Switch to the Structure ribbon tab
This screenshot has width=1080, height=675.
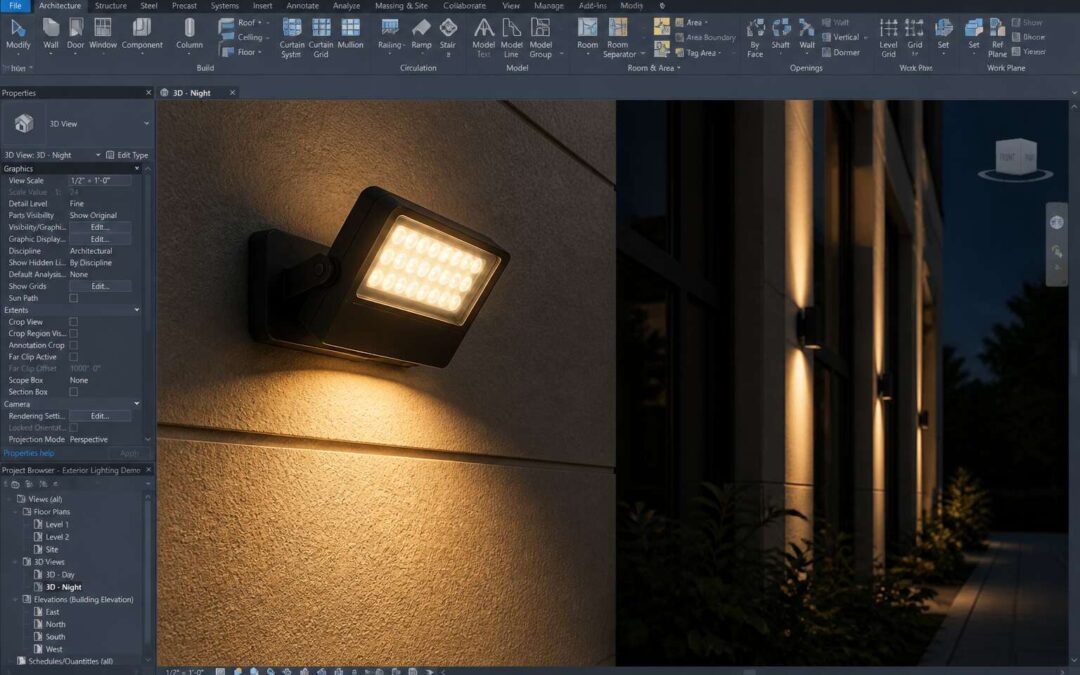(110, 6)
